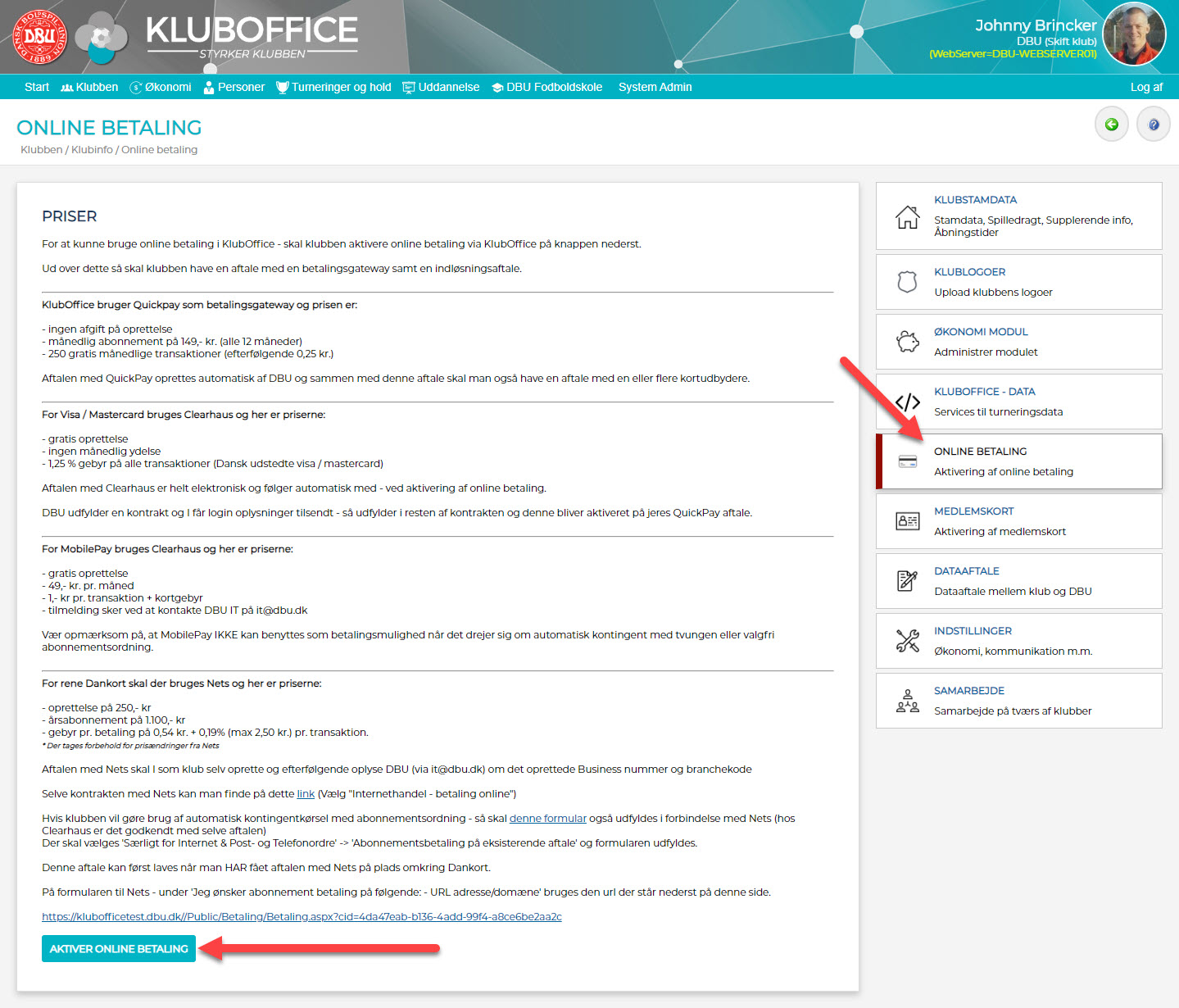
Task: Click the credit card Online Betaling icon
Action: click(x=907, y=461)
